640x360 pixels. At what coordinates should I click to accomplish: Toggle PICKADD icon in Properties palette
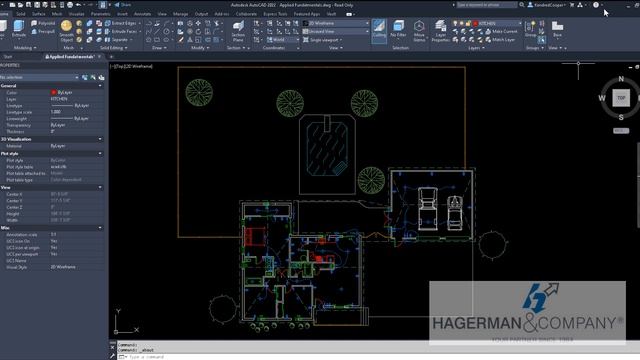point(85,77)
